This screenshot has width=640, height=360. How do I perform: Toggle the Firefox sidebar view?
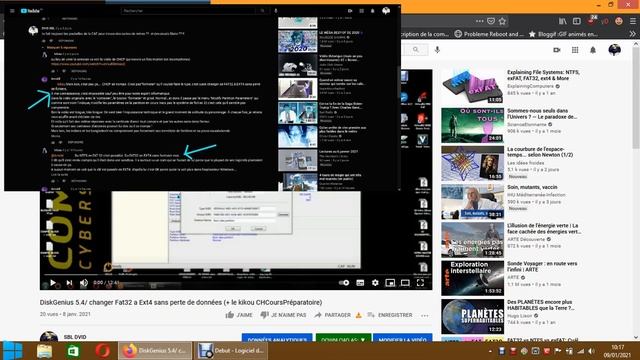pos(576,21)
